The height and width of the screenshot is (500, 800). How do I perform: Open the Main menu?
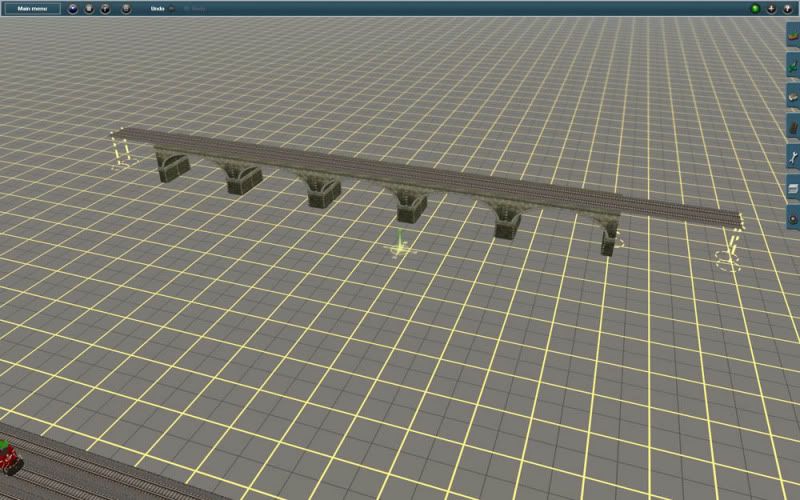coord(32,9)
